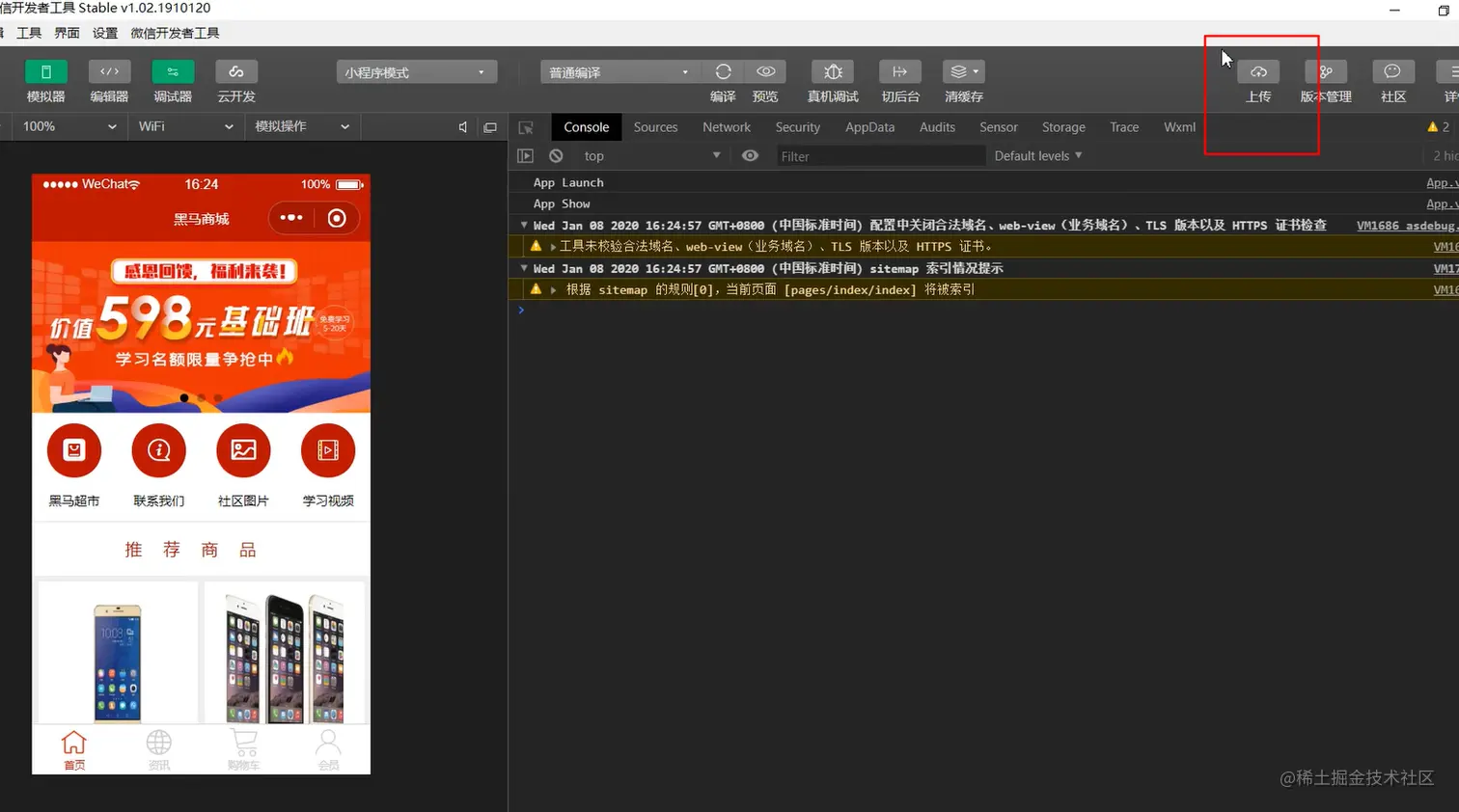Open the mini program capsule three-dot menu

pos(291,218)
